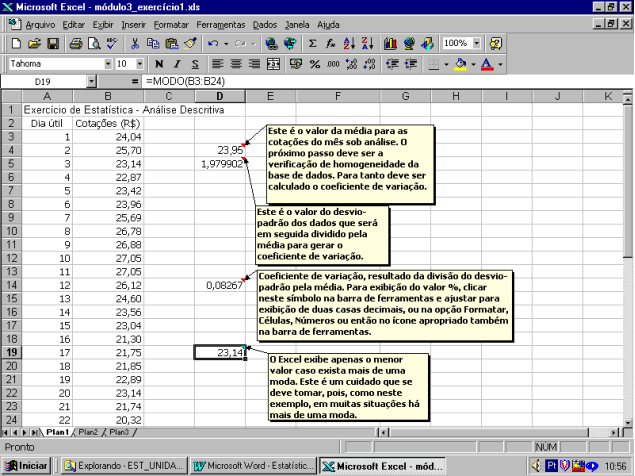The image size is (635, 476).
Task: Click the Iniciar start button
Action: 28,465
